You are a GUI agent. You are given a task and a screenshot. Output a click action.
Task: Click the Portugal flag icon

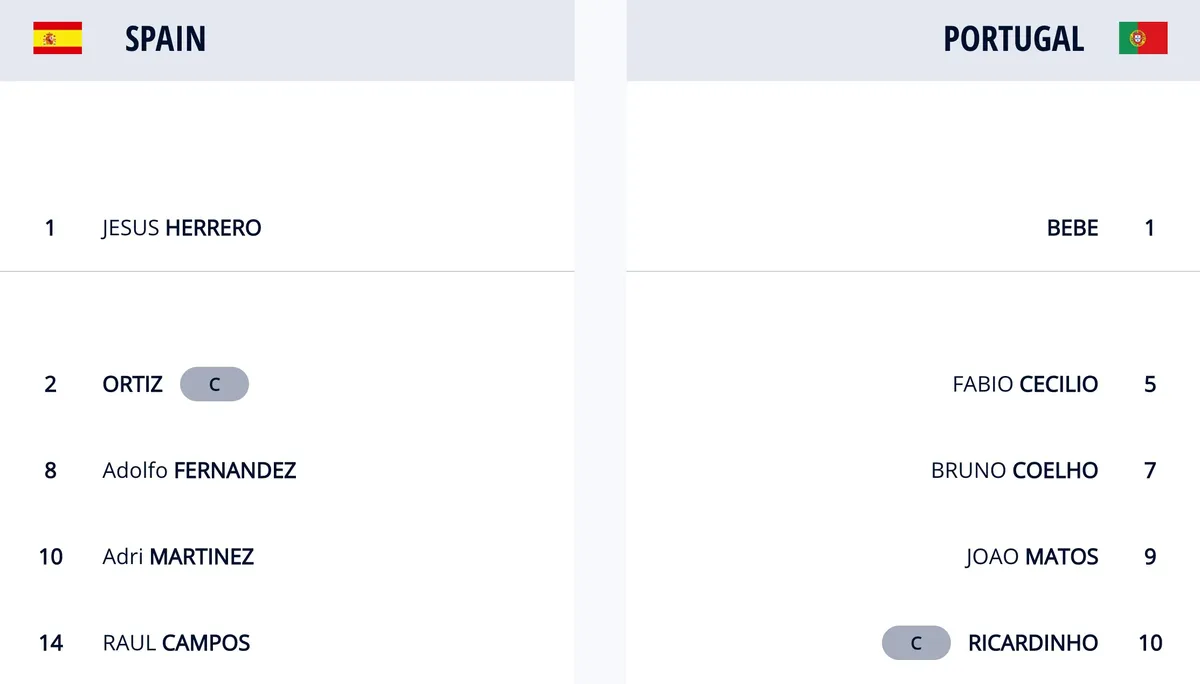(x=1143, y=38)
